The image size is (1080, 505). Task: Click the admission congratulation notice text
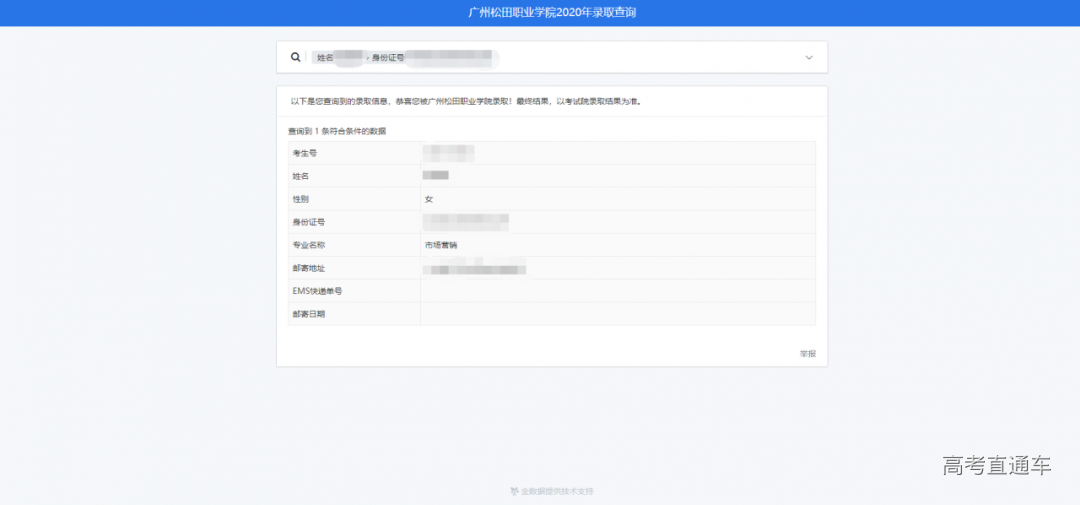click(x=465, y=102)
